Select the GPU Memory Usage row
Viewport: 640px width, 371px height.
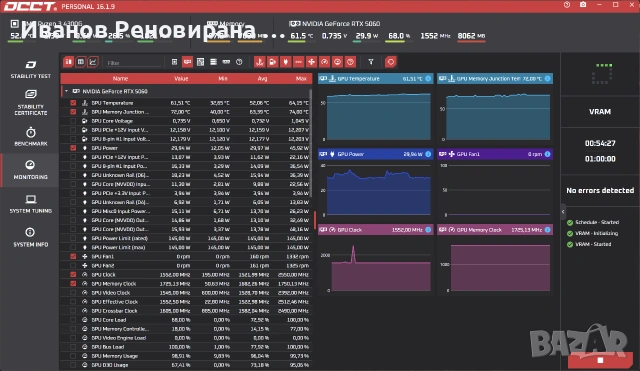click(x=186, y=356)
